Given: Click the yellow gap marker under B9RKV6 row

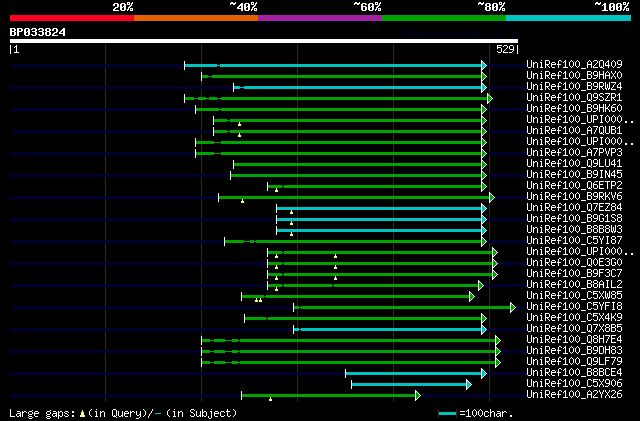Looking at the screenshot, I should pos(242,201).
